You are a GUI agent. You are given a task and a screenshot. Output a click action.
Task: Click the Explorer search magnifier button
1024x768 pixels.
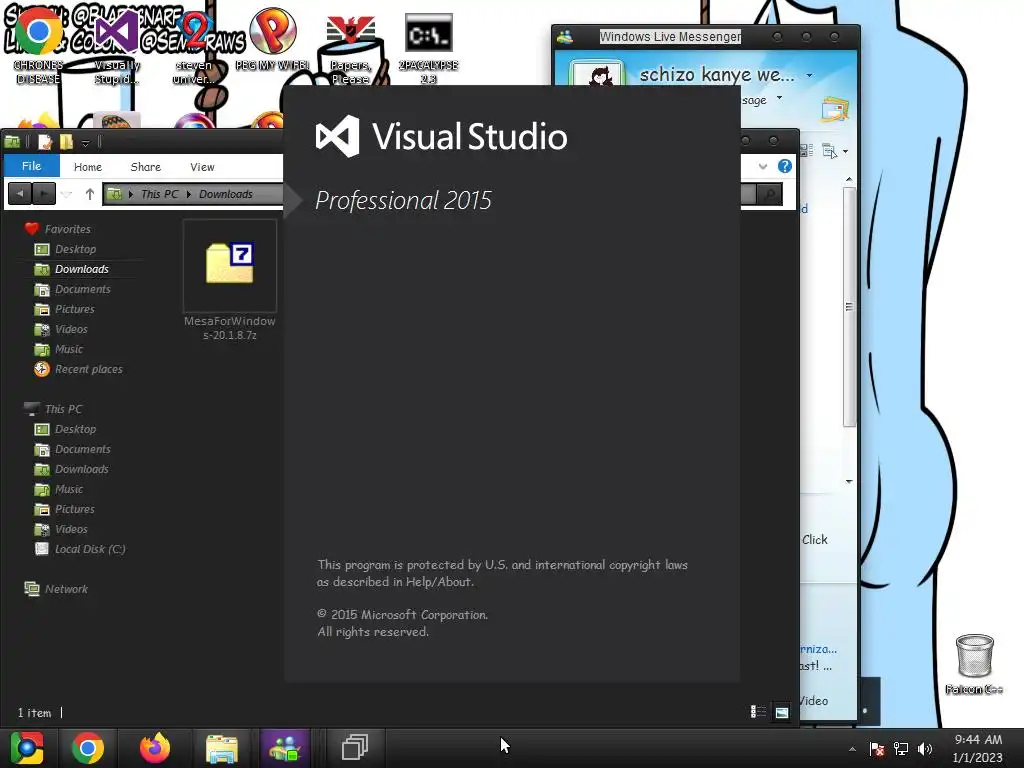[770, 194]
